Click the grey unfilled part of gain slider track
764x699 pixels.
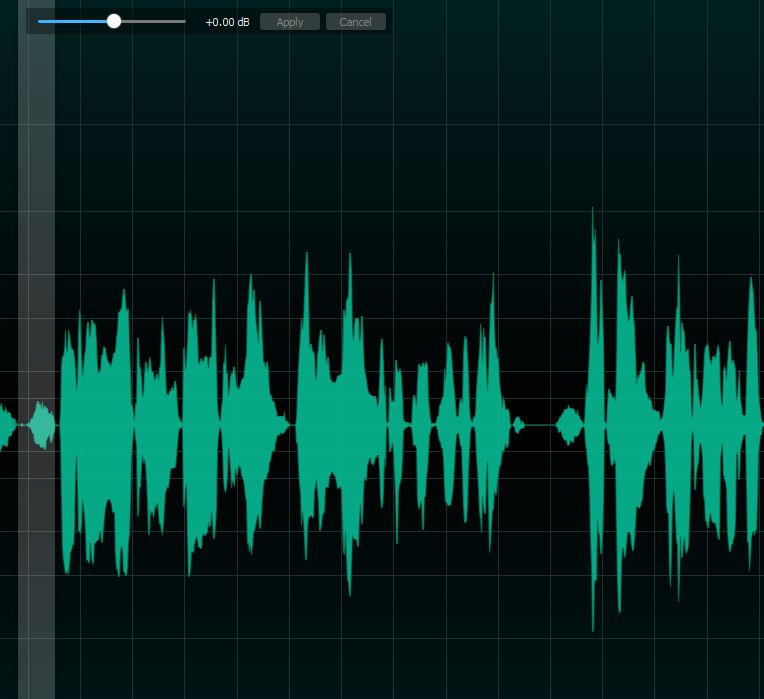coord(153,21)
